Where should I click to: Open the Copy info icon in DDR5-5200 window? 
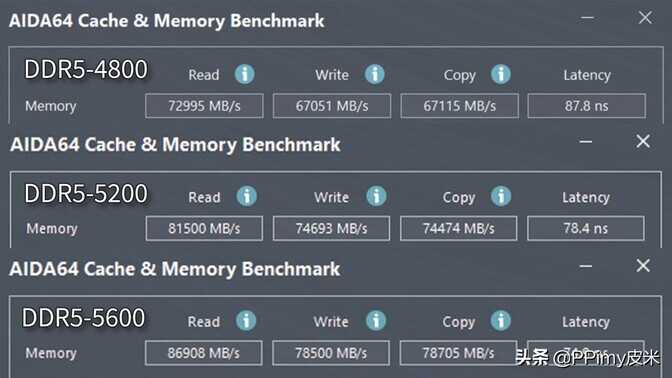click(501, 196)
